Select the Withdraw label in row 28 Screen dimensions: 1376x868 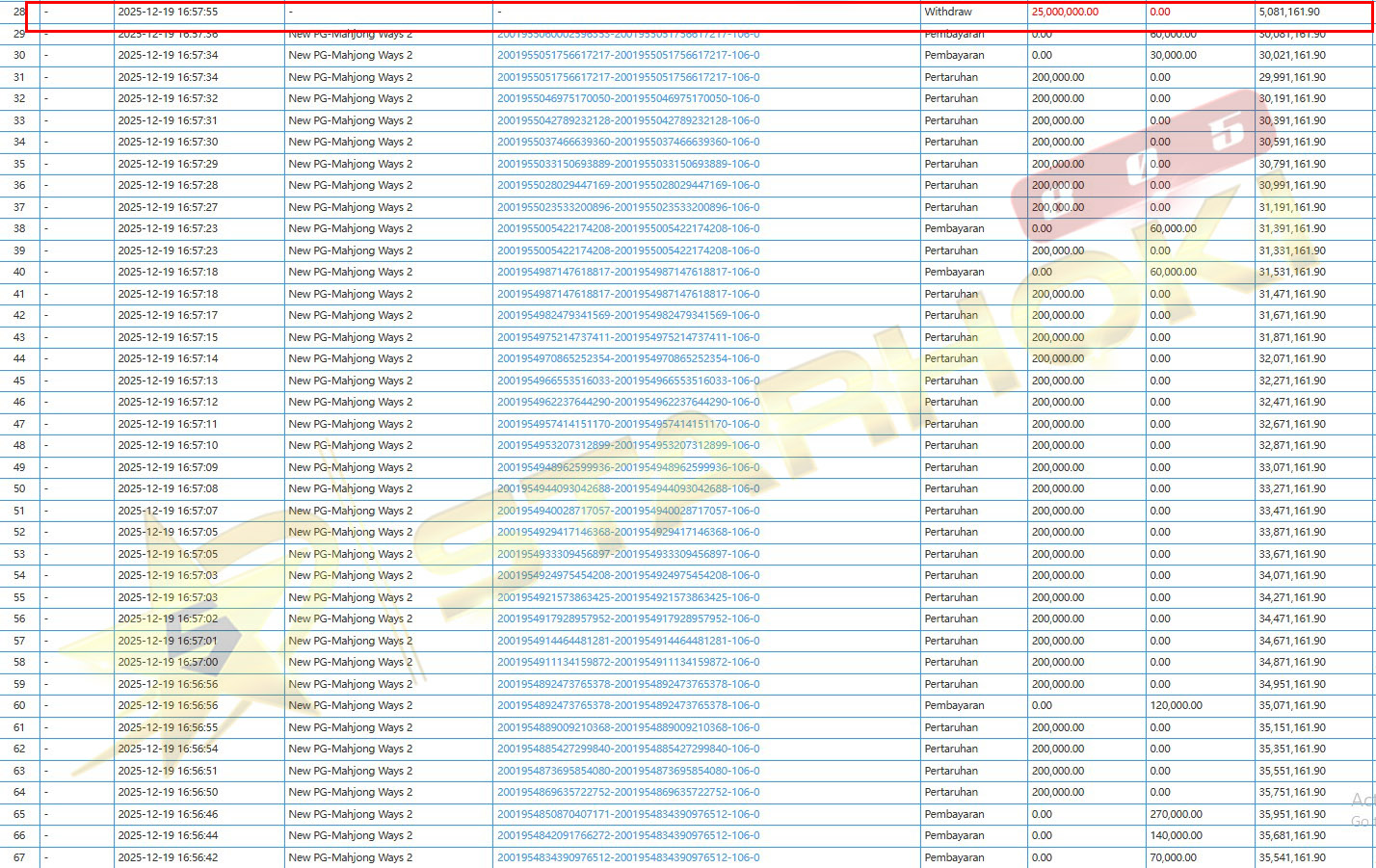[948, 13]
